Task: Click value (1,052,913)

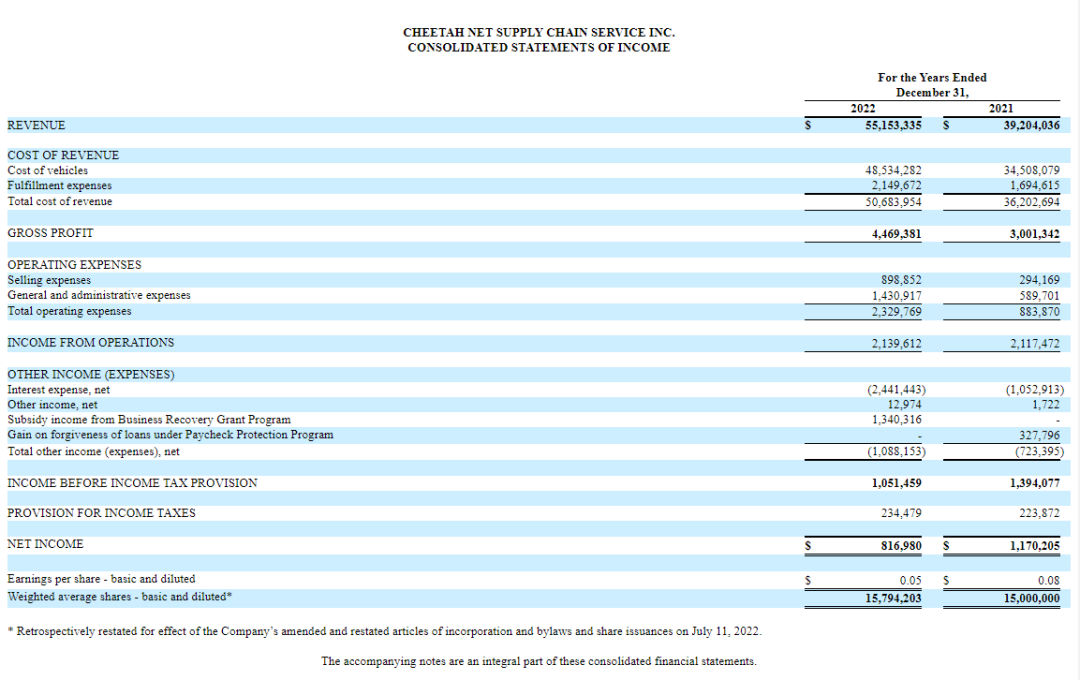Action: (1035, 389)
